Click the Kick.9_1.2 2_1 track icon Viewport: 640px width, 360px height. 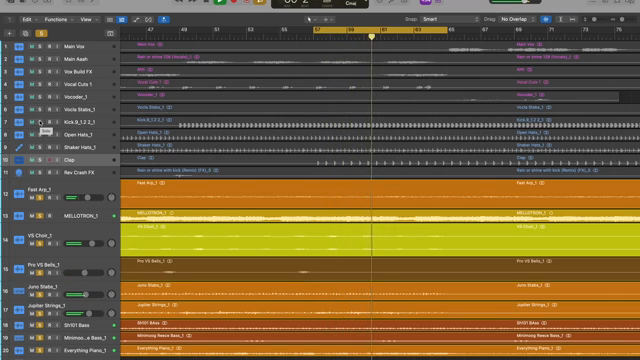point(19,122)
